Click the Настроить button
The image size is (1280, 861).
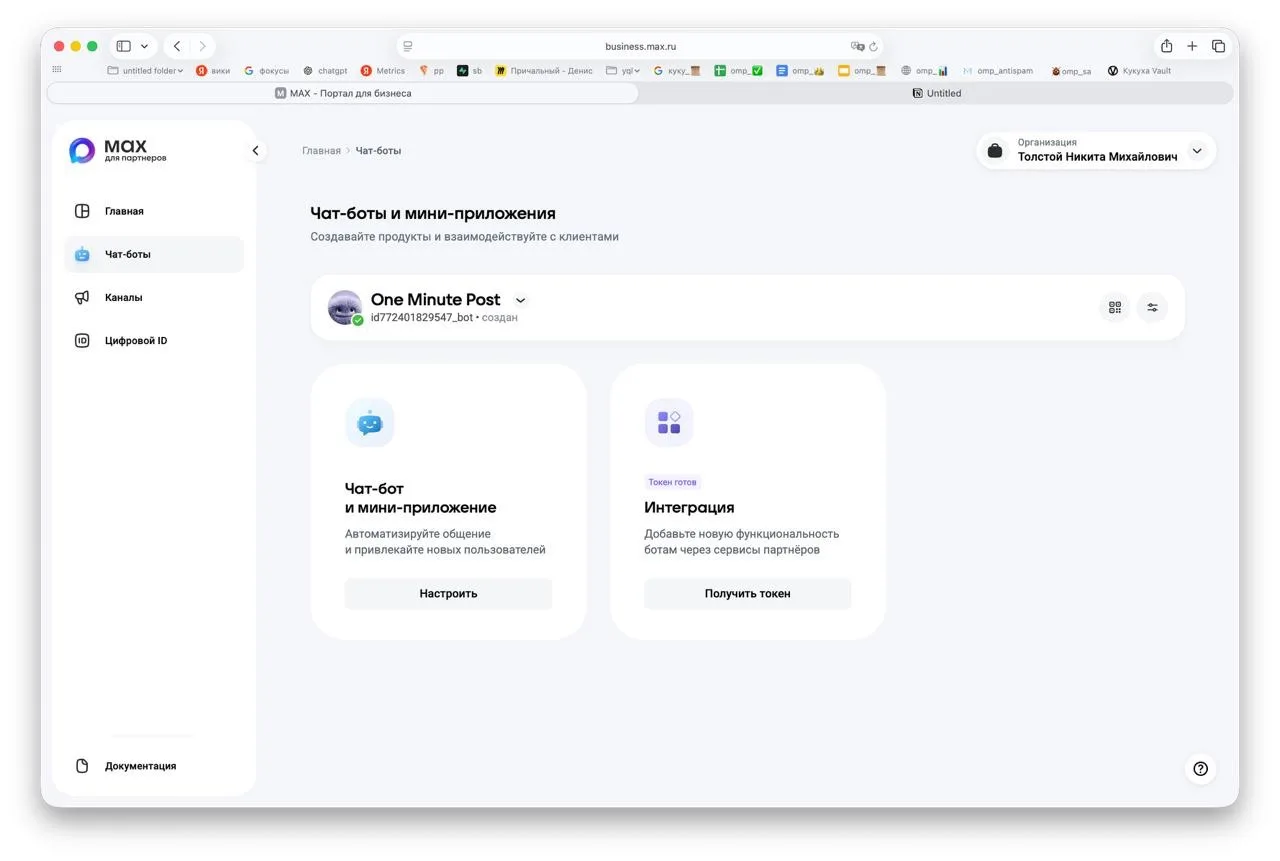448,594
